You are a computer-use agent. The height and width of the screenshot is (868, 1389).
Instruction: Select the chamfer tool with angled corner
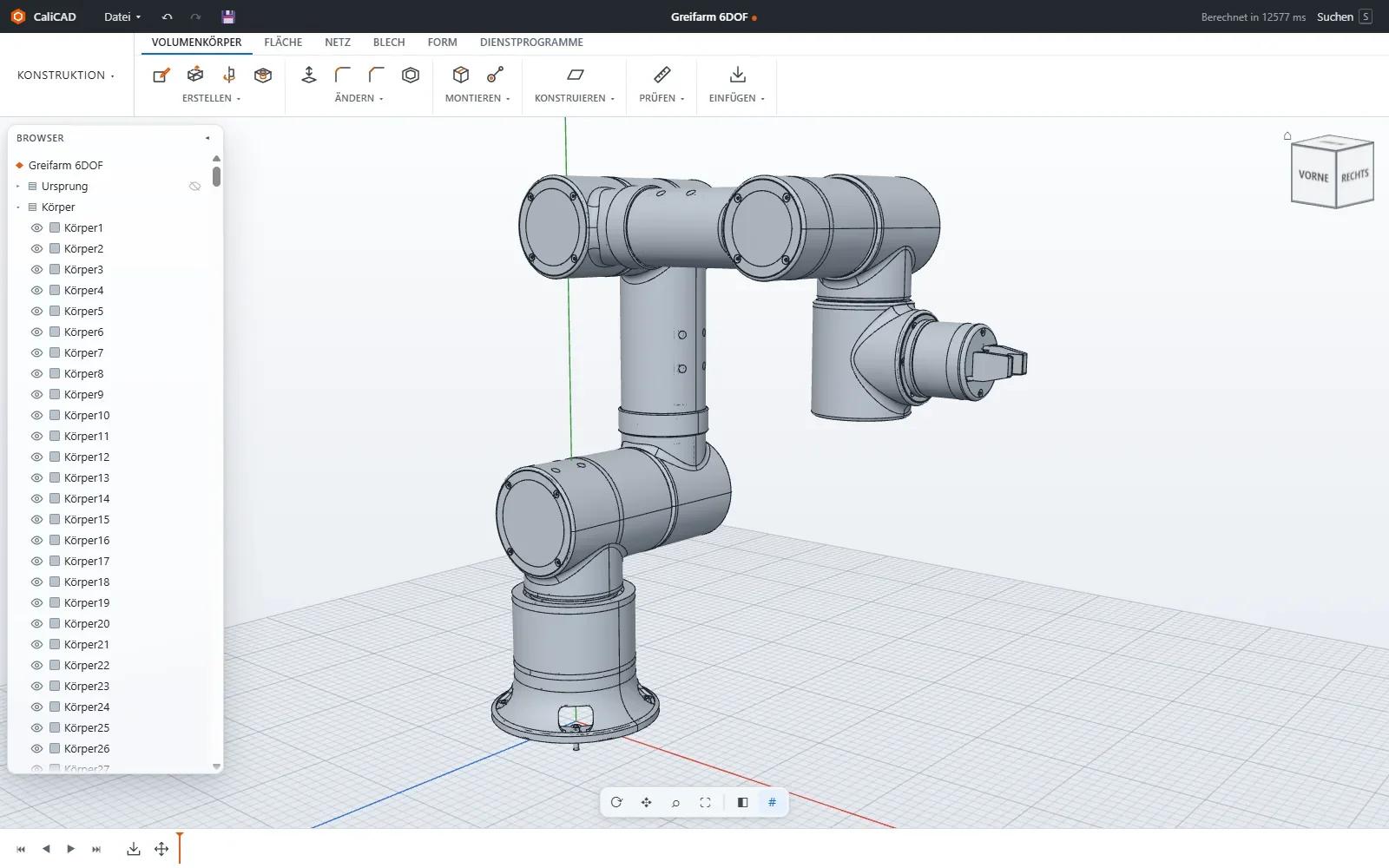377,76
